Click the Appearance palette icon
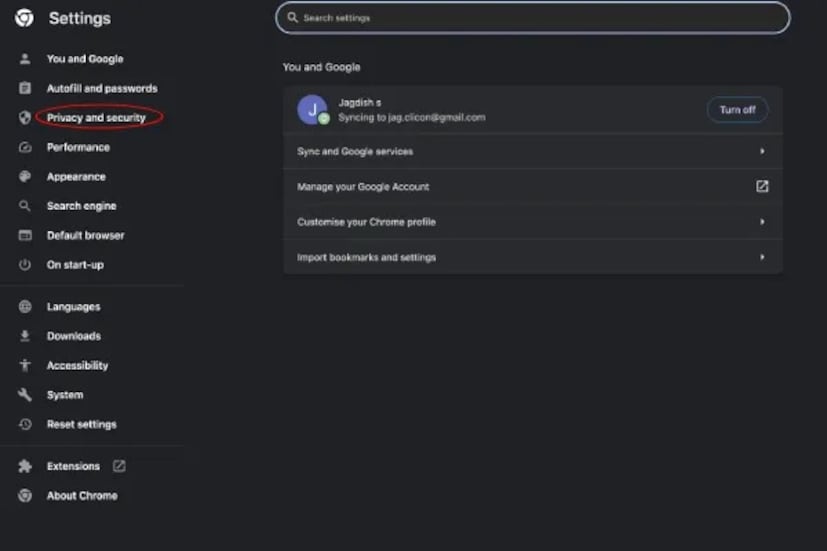 coord(25,177)
